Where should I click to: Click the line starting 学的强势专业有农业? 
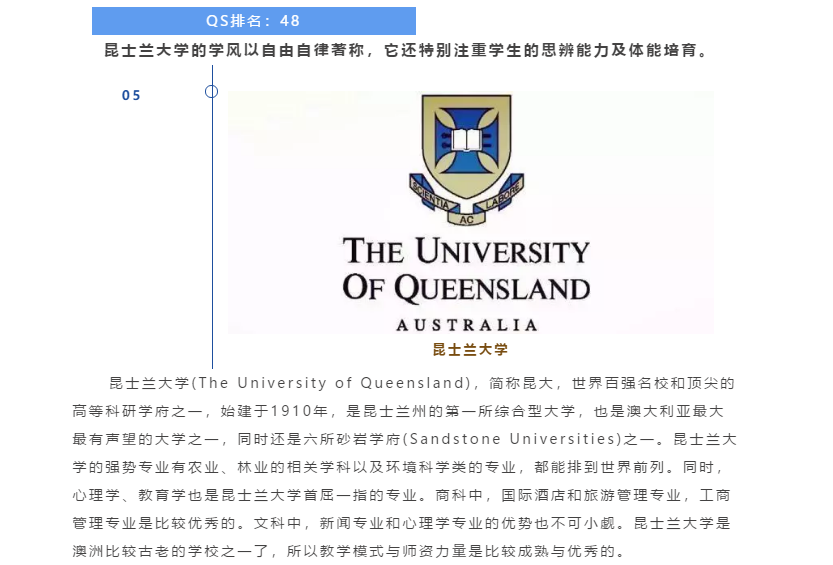coord(398,467)
